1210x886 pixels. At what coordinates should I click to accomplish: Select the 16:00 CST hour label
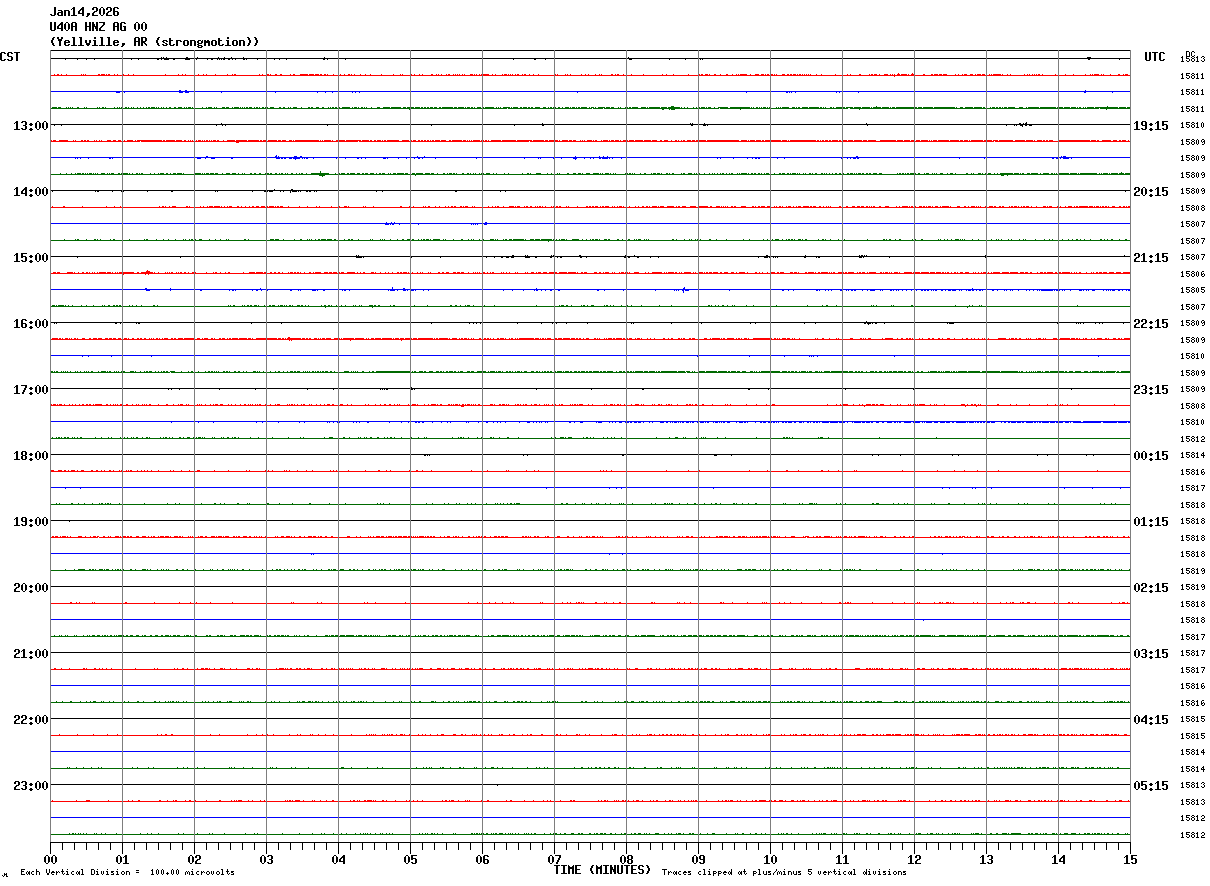coord(31,324)
